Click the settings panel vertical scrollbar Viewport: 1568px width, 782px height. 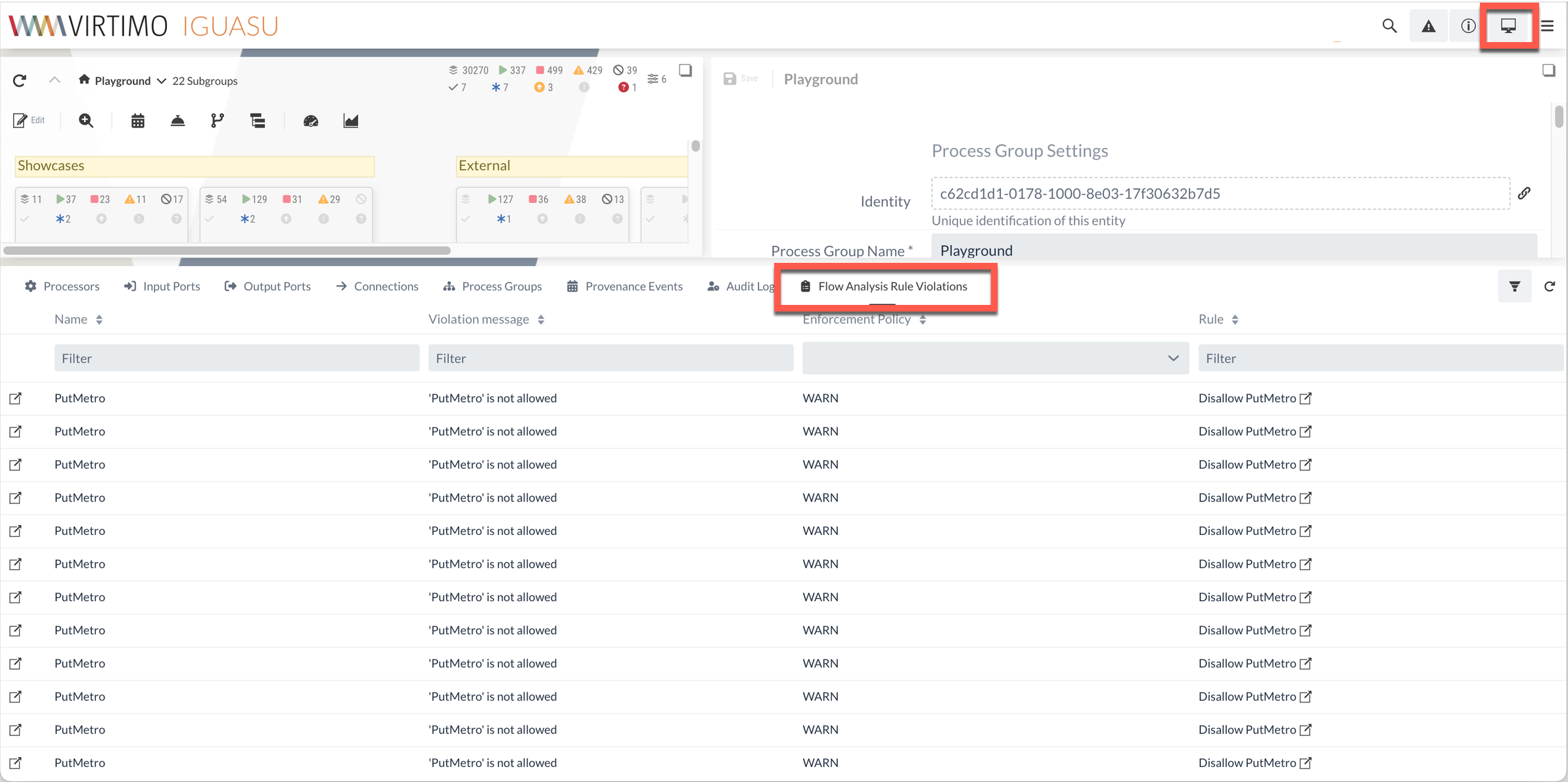click(1559, 116)
